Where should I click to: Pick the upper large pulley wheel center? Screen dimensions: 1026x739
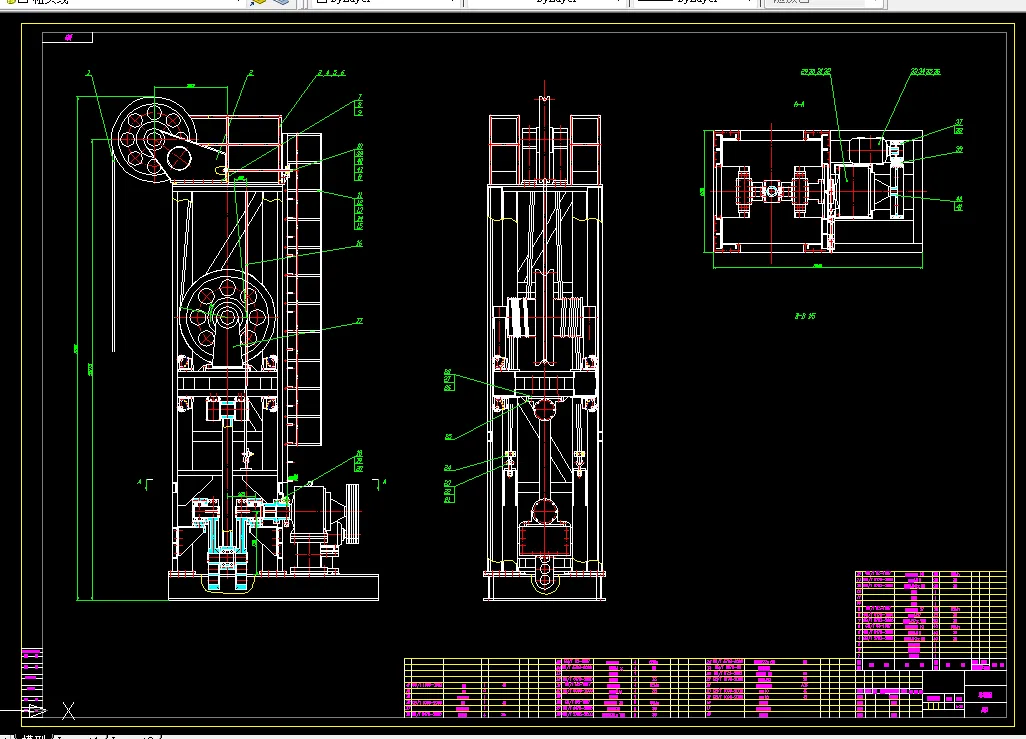154,139
